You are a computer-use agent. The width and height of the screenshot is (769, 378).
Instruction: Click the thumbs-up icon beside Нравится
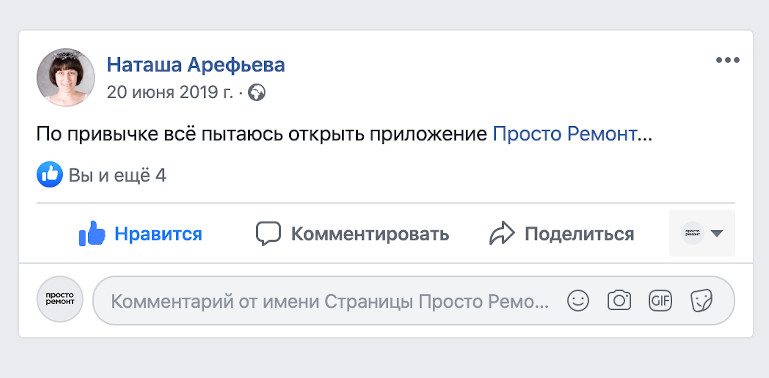point(92,233)
